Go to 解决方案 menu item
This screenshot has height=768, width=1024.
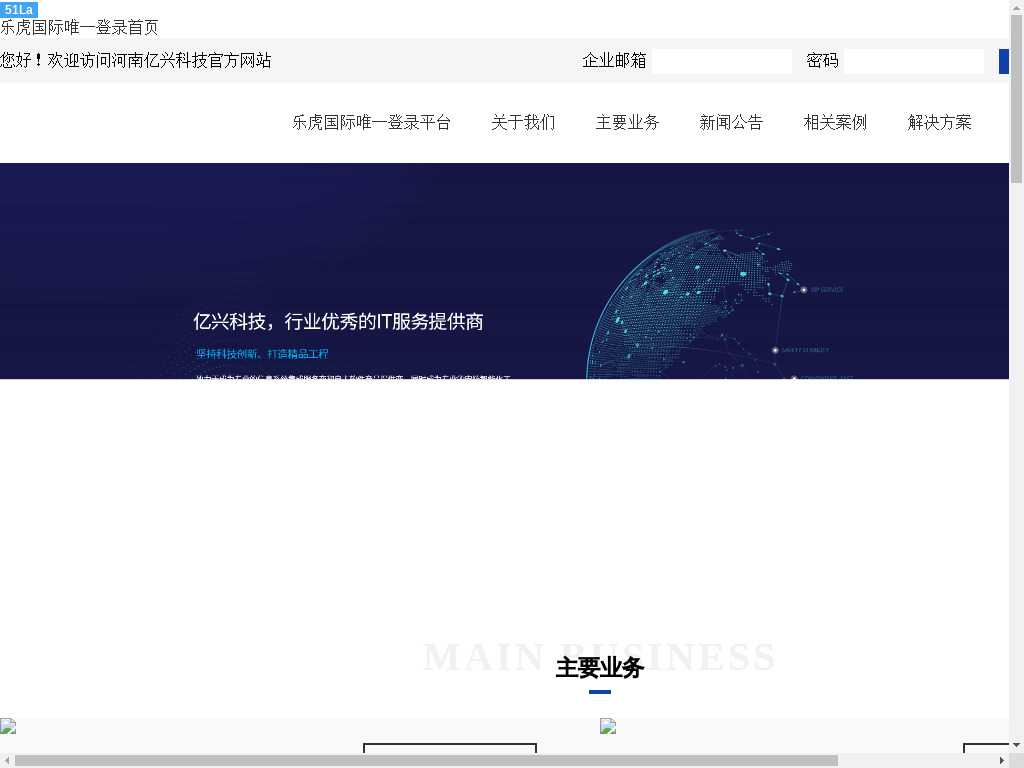[939, 122]
